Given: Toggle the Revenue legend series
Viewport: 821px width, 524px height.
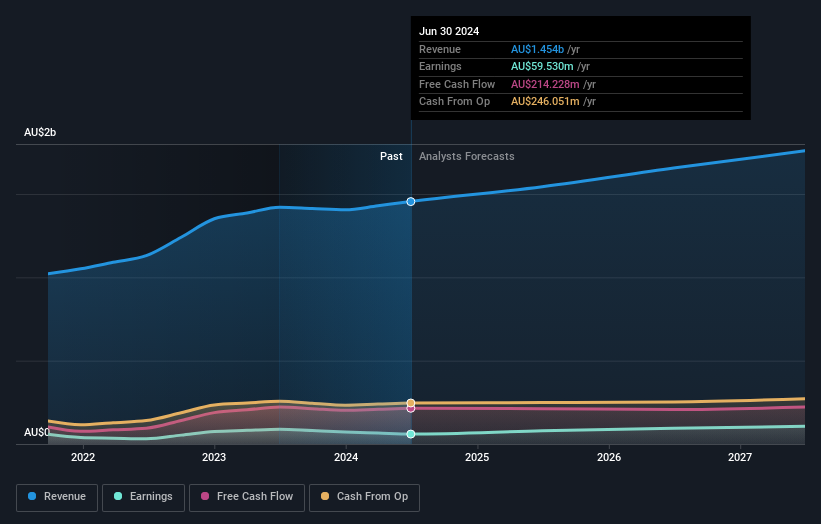Looking at the screenshot, I should [57, 497].
